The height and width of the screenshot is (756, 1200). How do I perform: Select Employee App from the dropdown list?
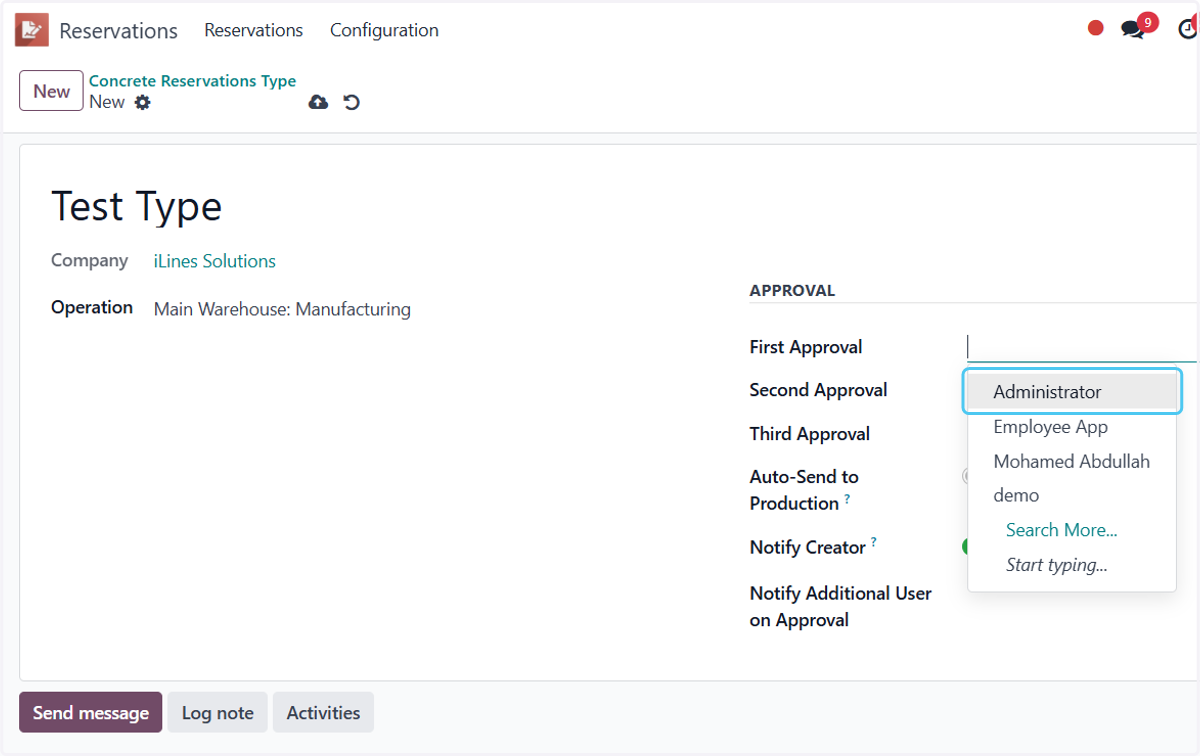coord(1072,427)
